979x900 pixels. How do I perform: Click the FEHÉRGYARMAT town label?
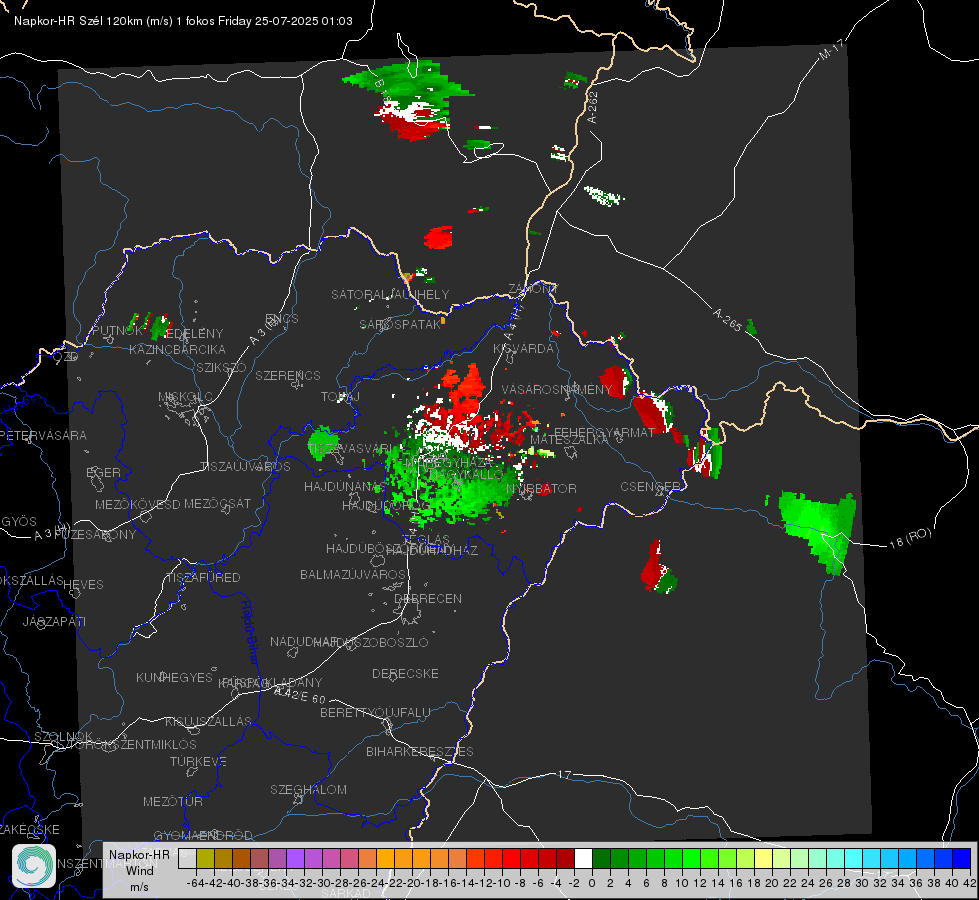click(x=603, y=432)
